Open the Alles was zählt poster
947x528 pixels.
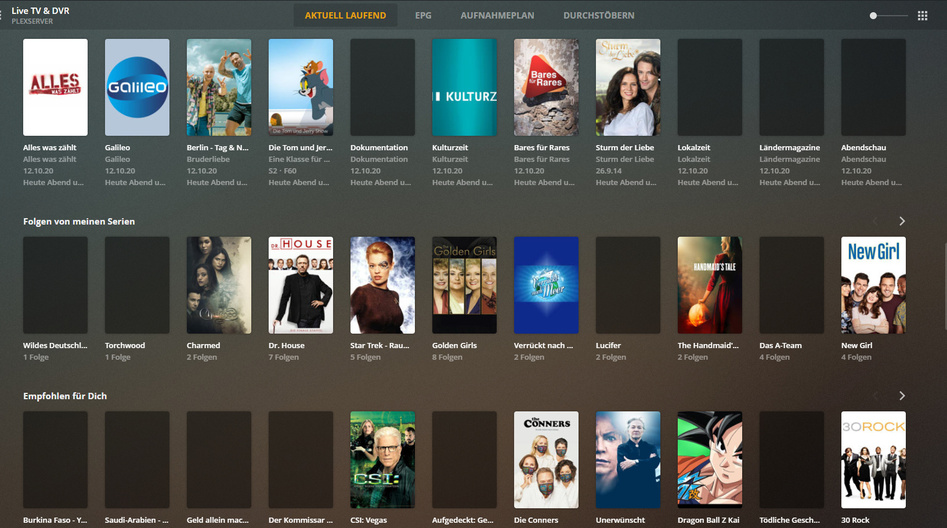pyautogui.click(x=55, y=88)
